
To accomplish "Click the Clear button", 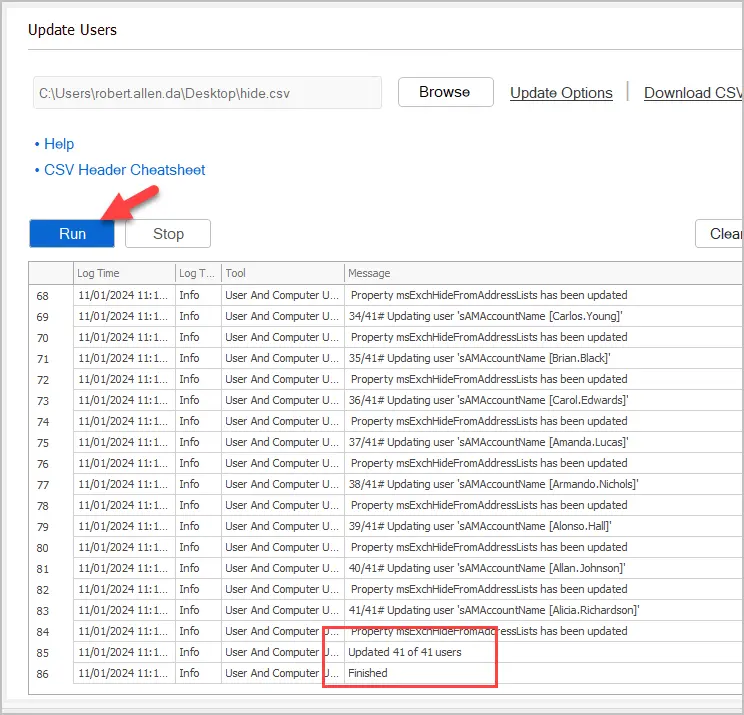I will 719,233.
